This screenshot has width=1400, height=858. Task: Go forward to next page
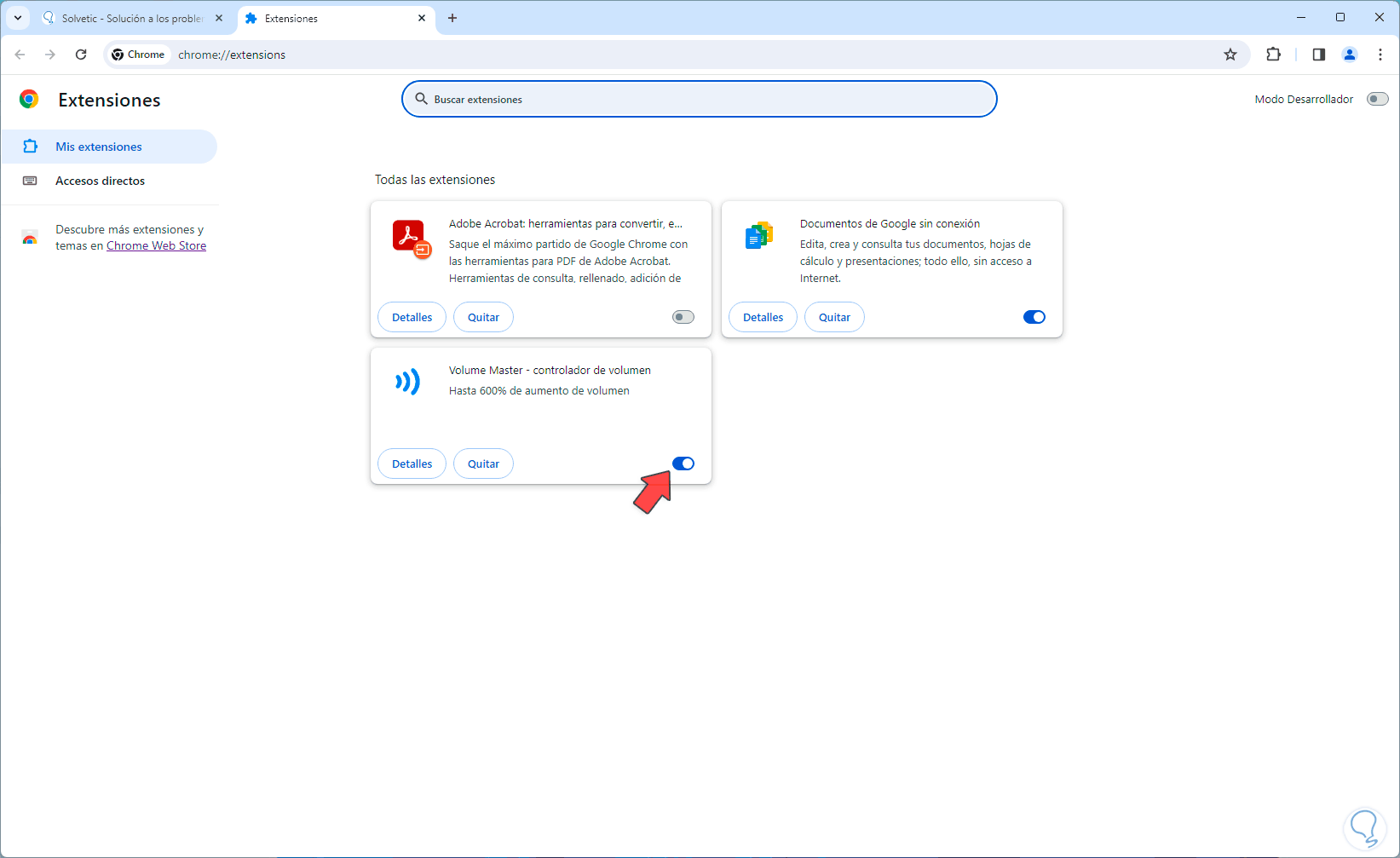(x=50, y=55)
